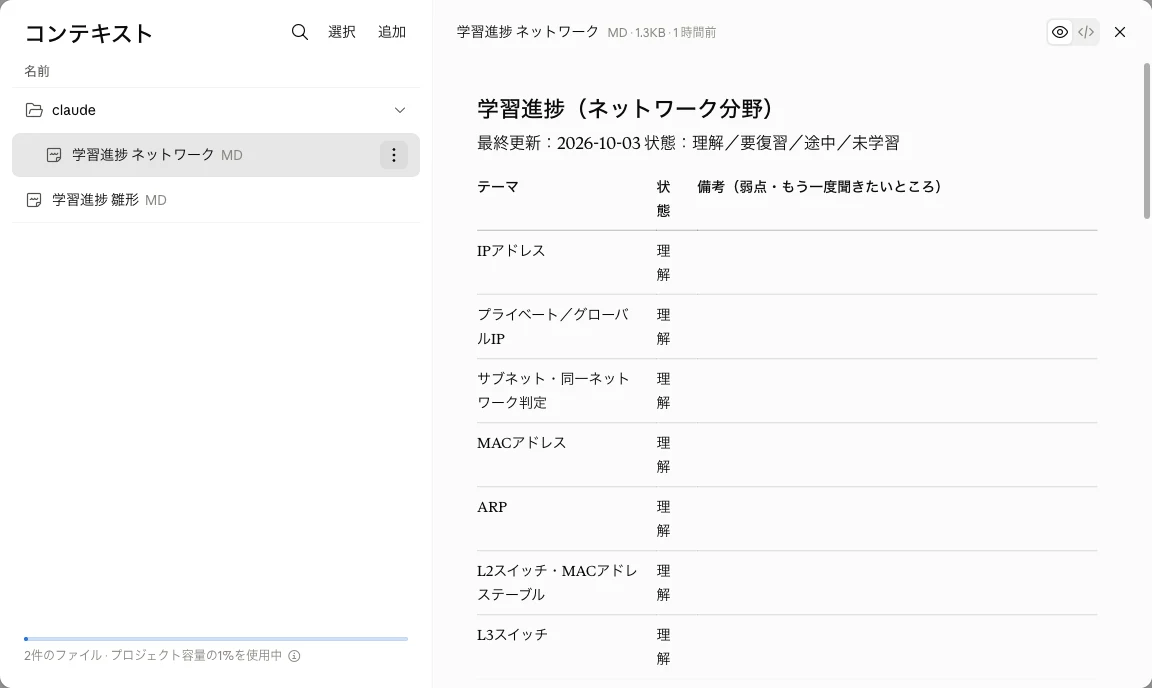Click the preview vertical scrollbar
1152x688 pixels.
1146,141
